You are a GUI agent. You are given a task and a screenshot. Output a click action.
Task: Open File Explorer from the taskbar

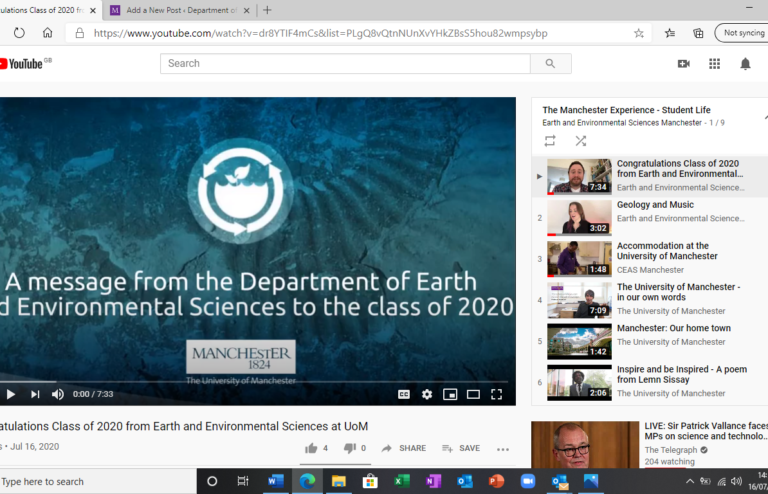(x=338, y=482)
